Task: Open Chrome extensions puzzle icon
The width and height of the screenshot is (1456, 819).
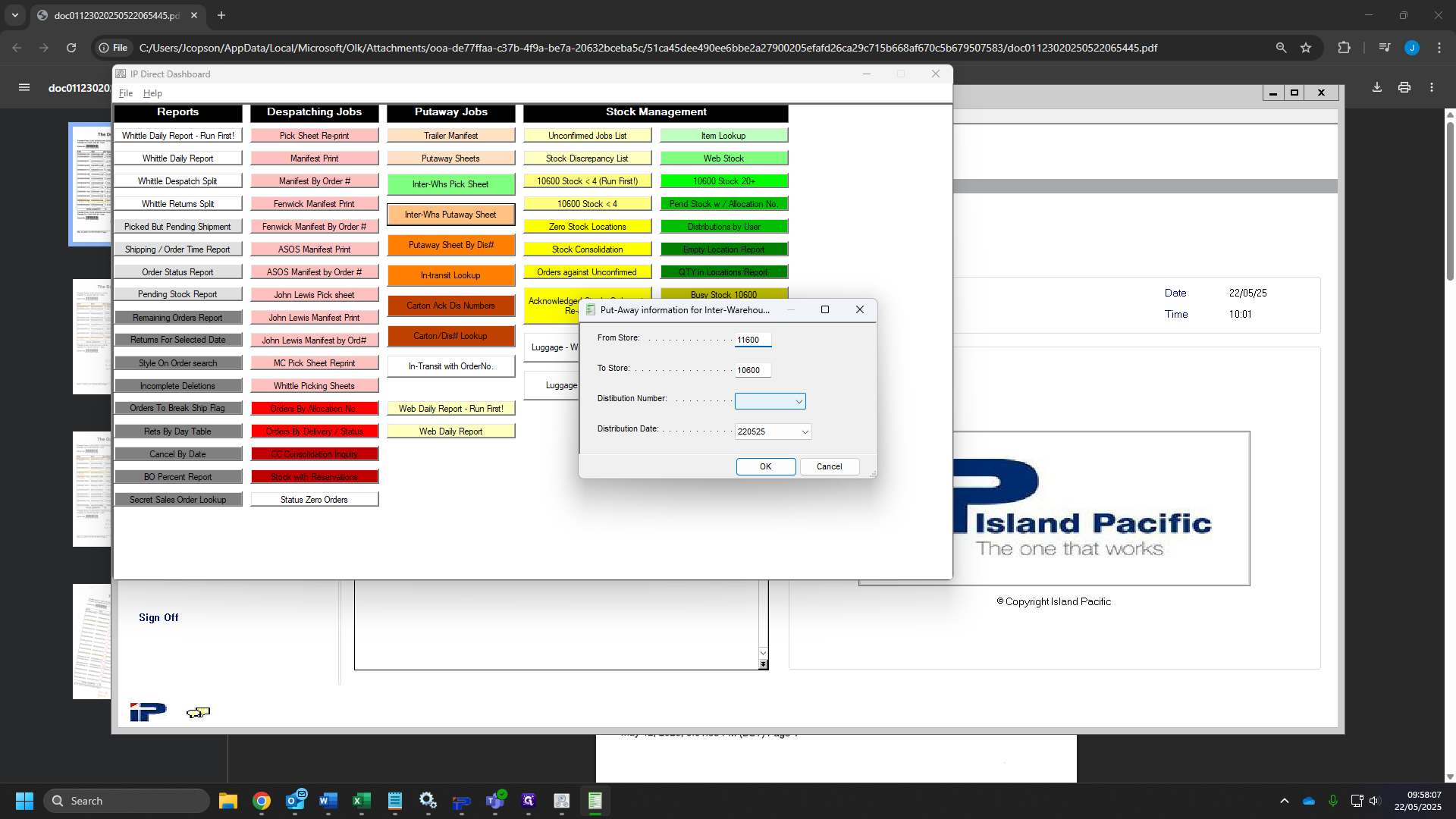Action: 1344,48
